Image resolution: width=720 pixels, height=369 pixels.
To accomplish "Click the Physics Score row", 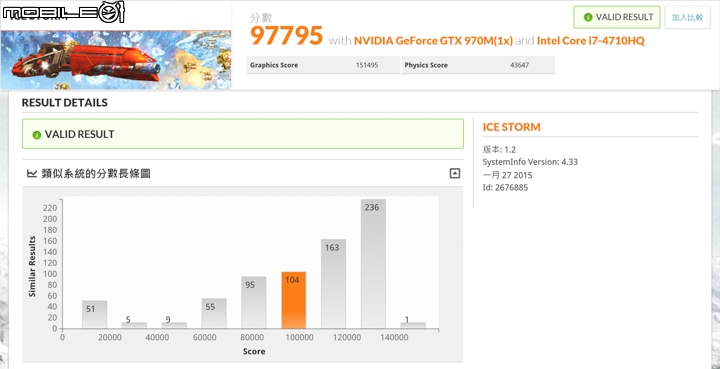I will coord(478,65).
